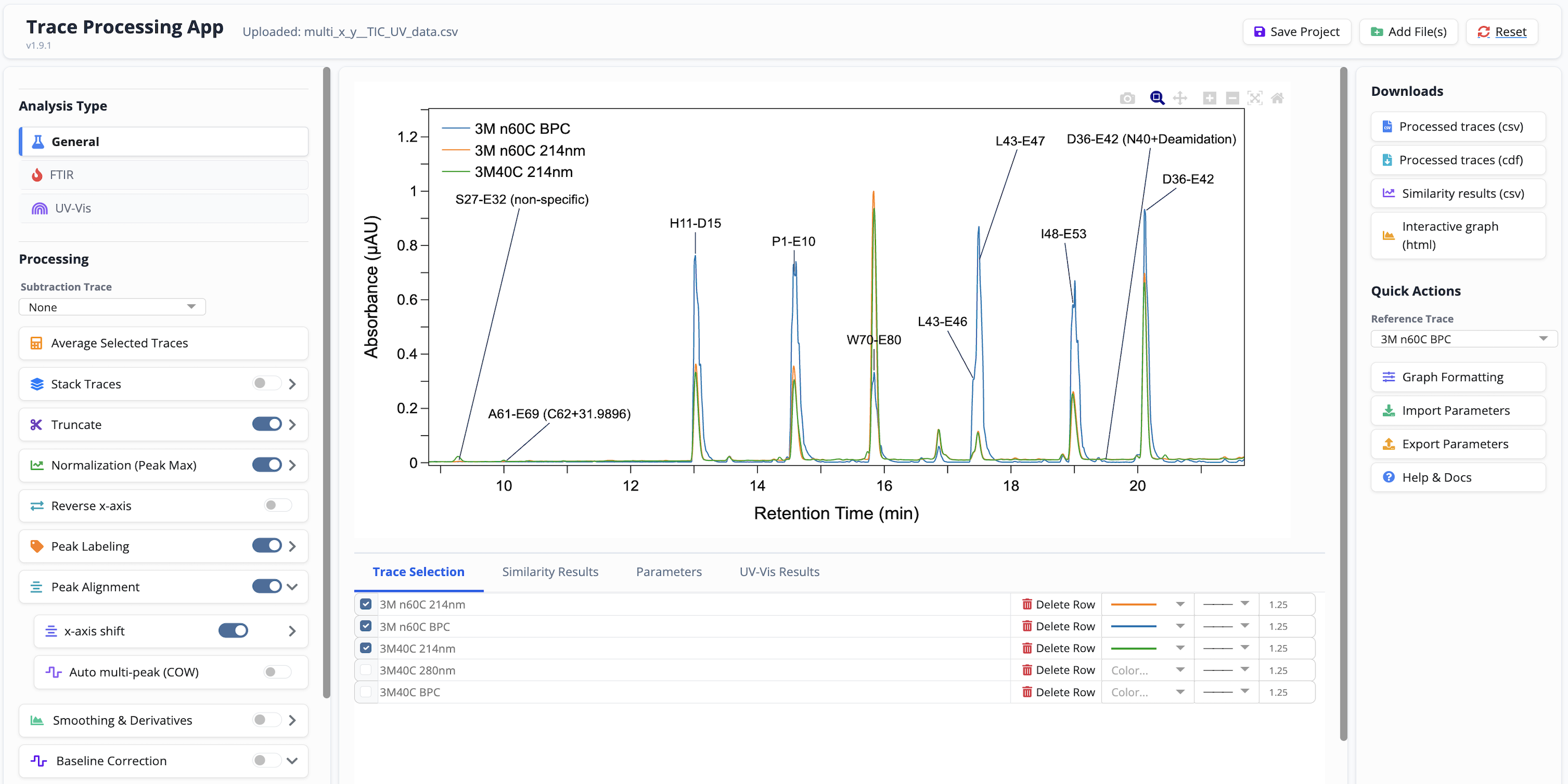Image resolution: width=1568 pixels, height=784 pixels.
Task: Reset plot axes with home icon
Action: 1277,98
